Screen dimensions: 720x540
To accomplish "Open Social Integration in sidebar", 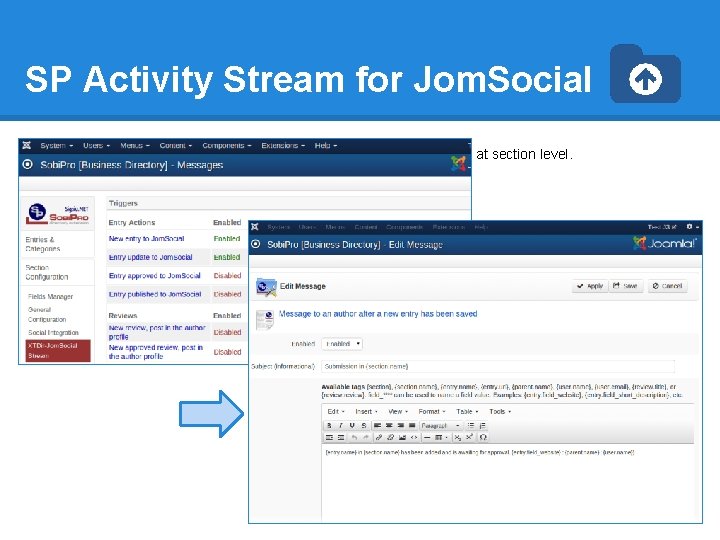I will point(53,332).
